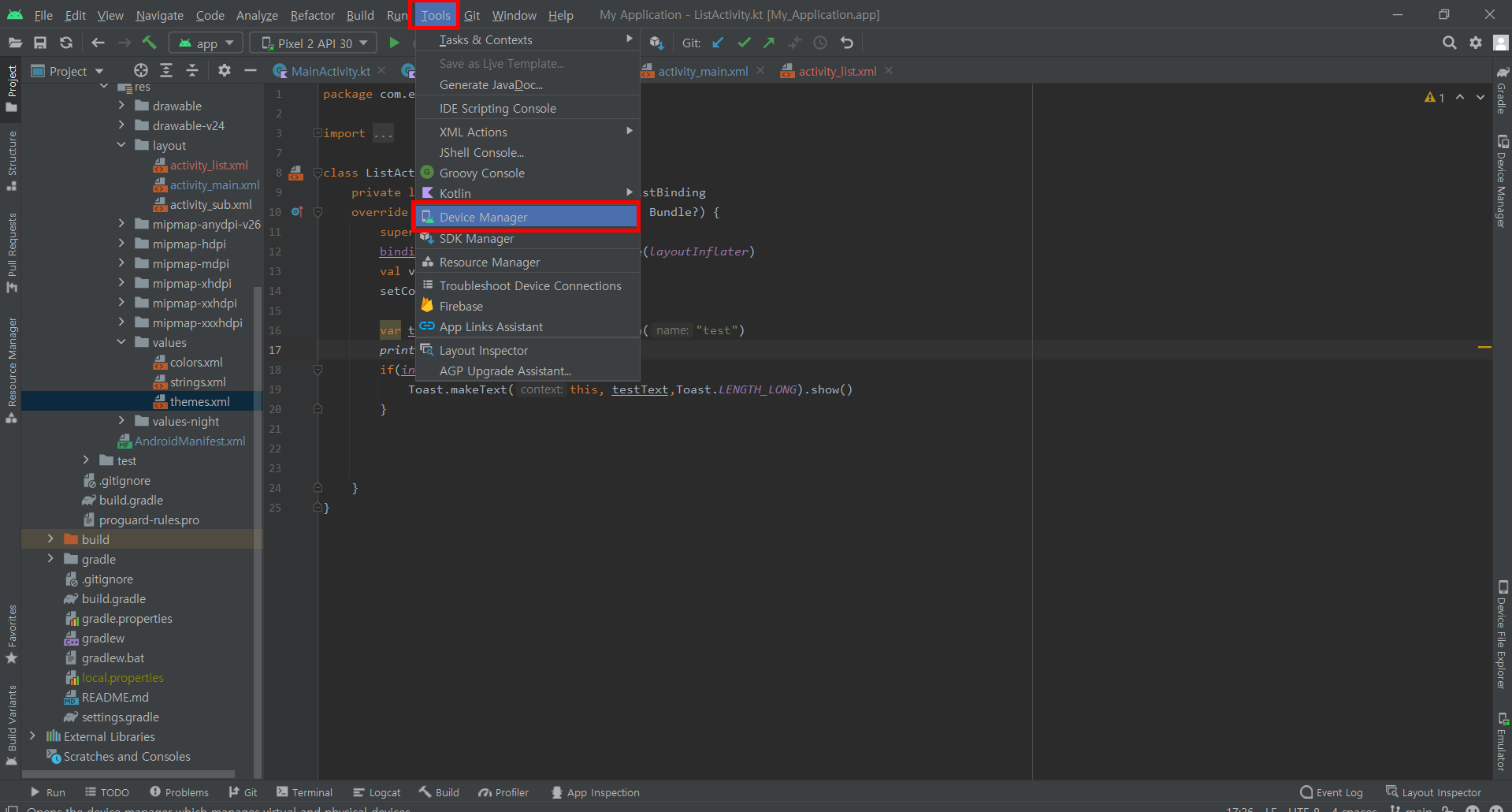Choose SDK Manager menu entry
This screenshot has height=812, width=1512.
(x=528, y=238)
